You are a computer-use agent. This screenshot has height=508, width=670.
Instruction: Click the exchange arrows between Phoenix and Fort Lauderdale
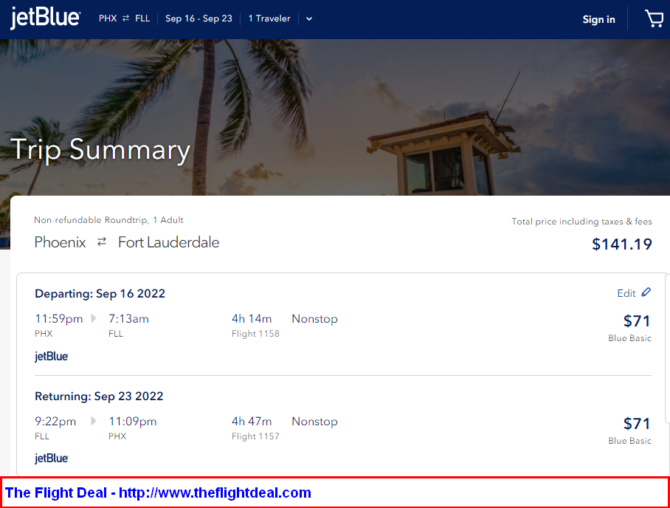[x=102, y=242]
